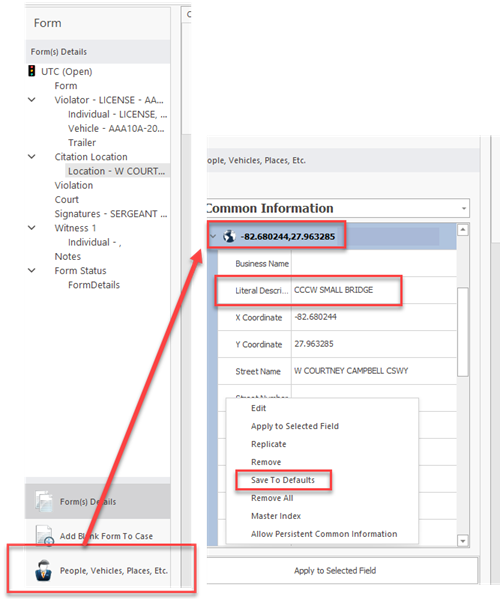Open the Common Information dropdown
500x599 pixels.
tap(464, 208)
